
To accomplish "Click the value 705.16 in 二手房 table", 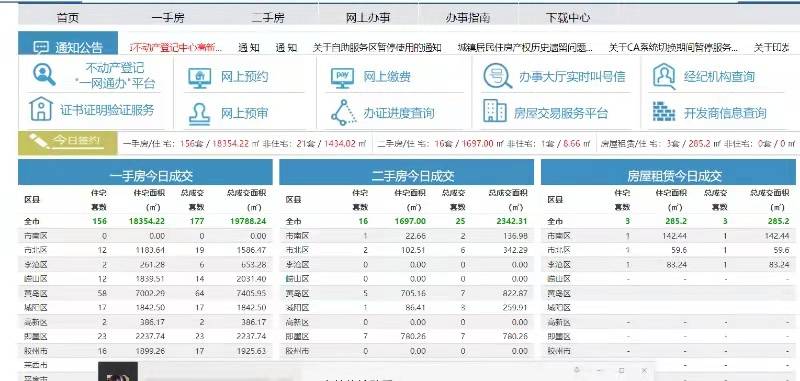I will (x=412, y=293).
